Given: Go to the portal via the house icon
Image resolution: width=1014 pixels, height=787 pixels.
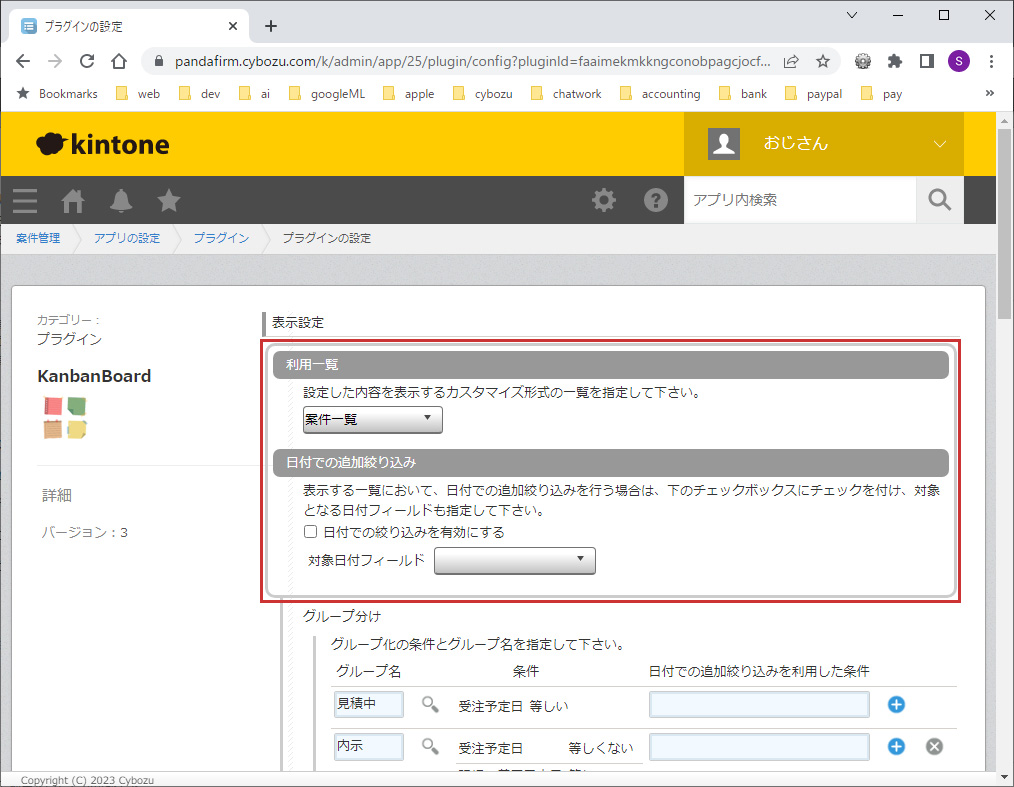Looking at the screenshot, I should [72, 200].
